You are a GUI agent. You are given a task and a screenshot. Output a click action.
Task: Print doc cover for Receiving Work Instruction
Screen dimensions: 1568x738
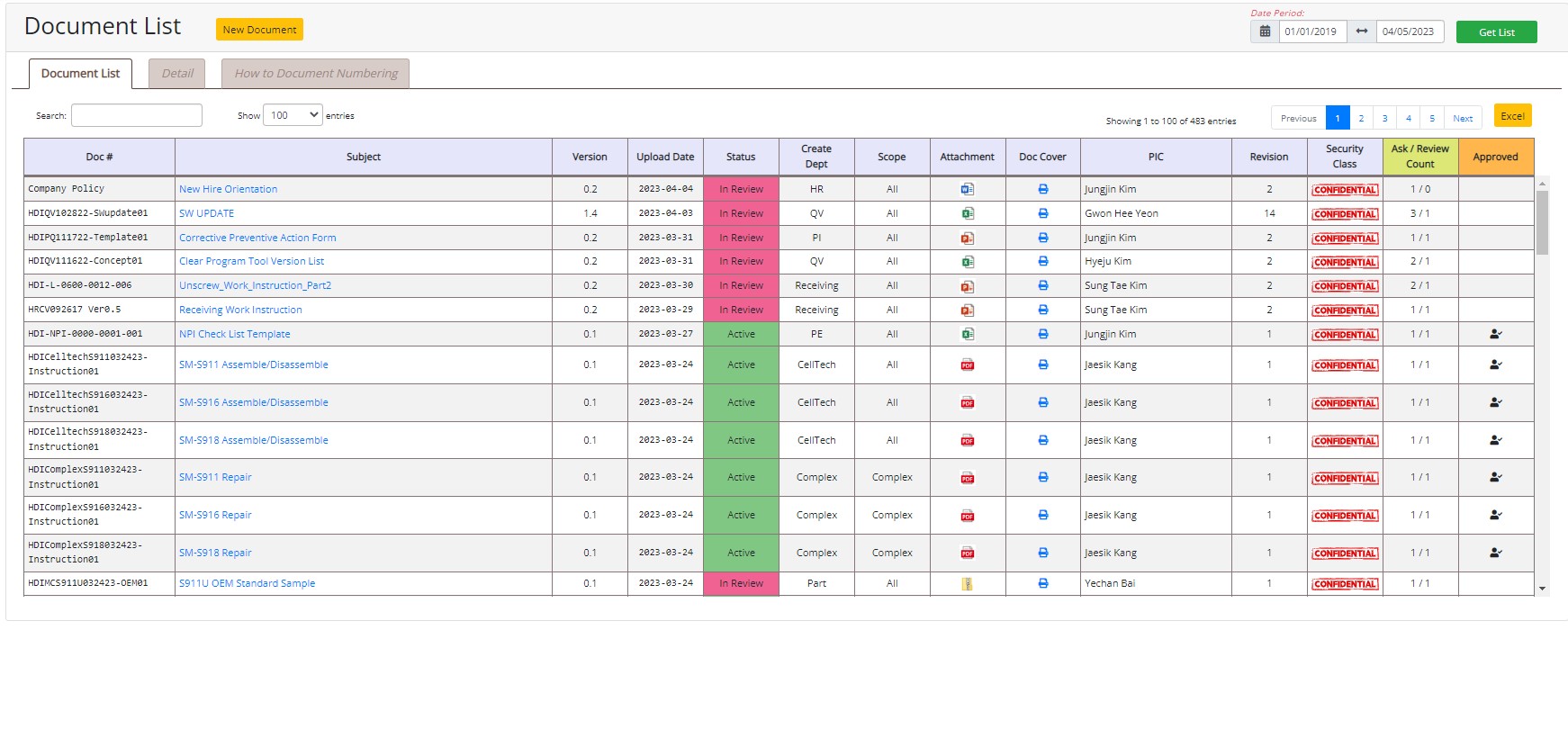1042,310
